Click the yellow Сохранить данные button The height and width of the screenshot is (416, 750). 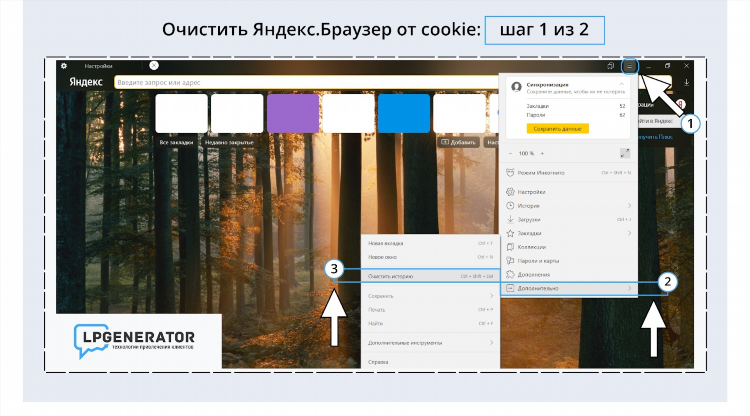557,129
